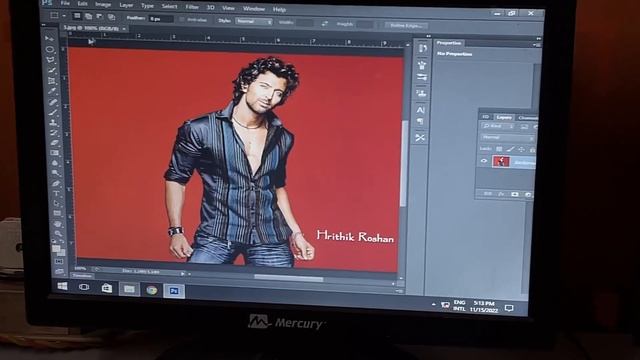Select the Clone Stamp tool

[x=53, y=122]
